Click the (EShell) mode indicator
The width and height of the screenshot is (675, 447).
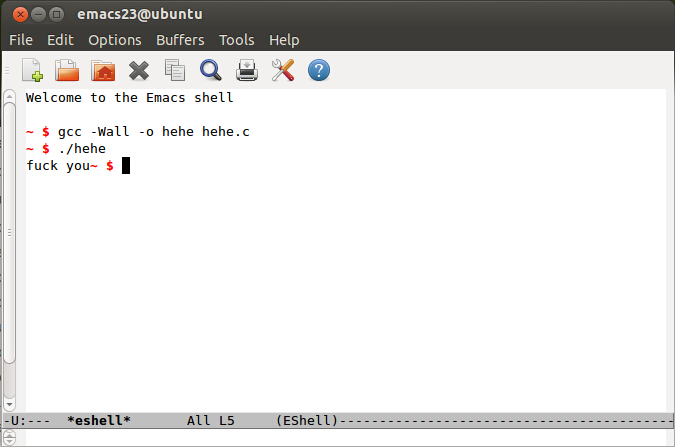coord(307,420)
